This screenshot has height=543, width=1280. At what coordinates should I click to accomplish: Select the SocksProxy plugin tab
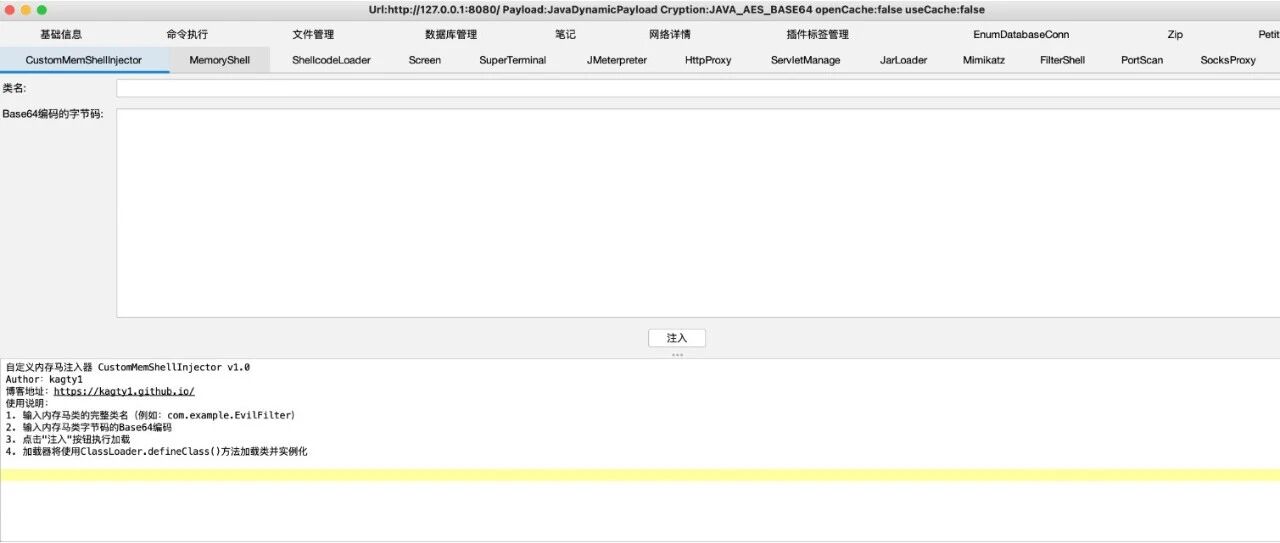1228,60
